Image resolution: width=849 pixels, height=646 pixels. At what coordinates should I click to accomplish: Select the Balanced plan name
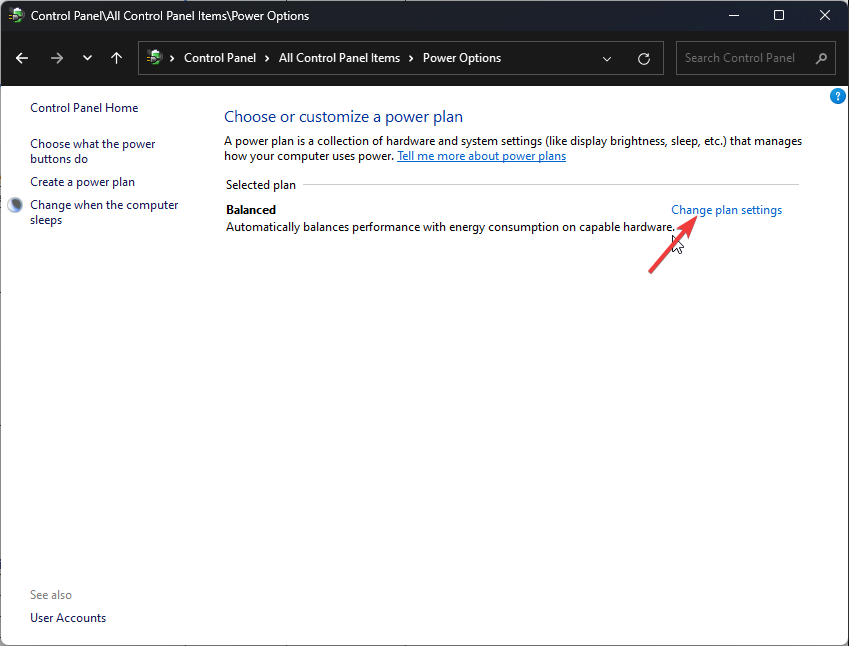tap(251, 210)
